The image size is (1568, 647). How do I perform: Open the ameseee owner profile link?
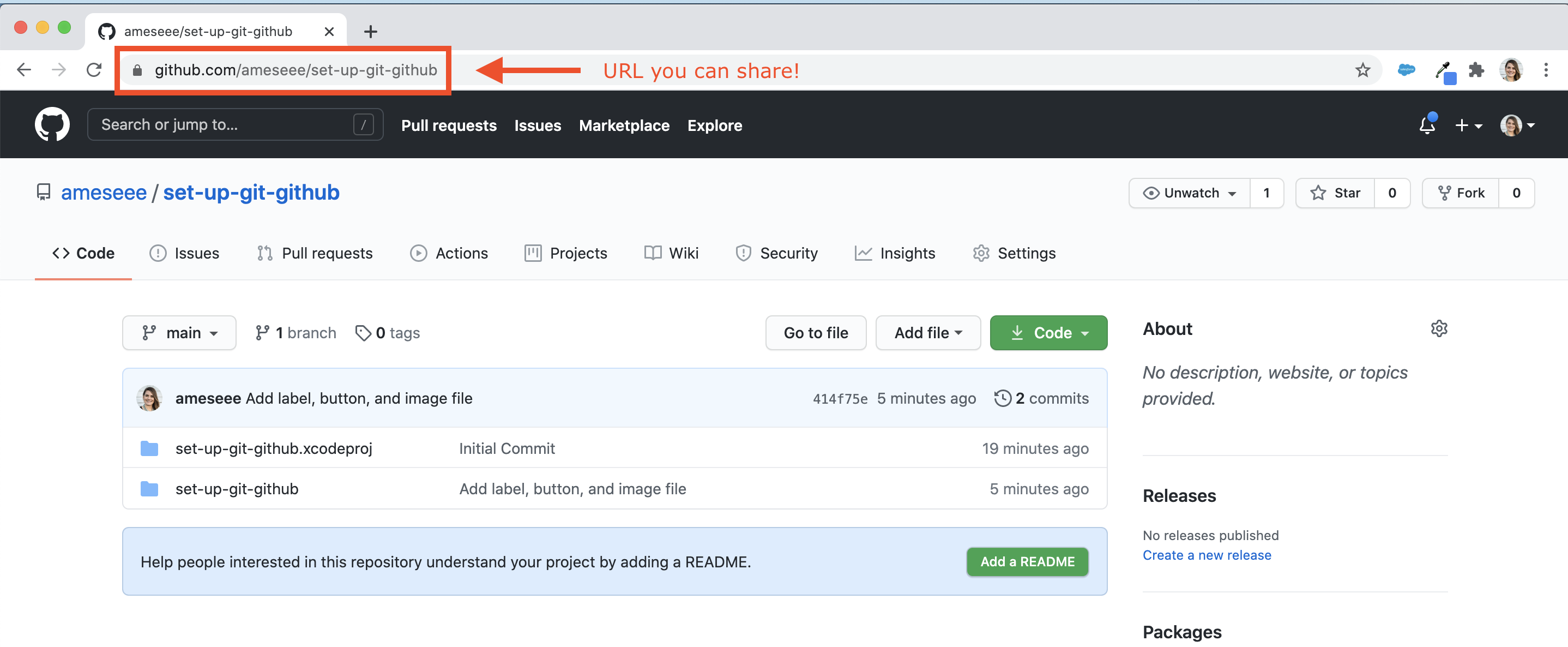point(104,193)
